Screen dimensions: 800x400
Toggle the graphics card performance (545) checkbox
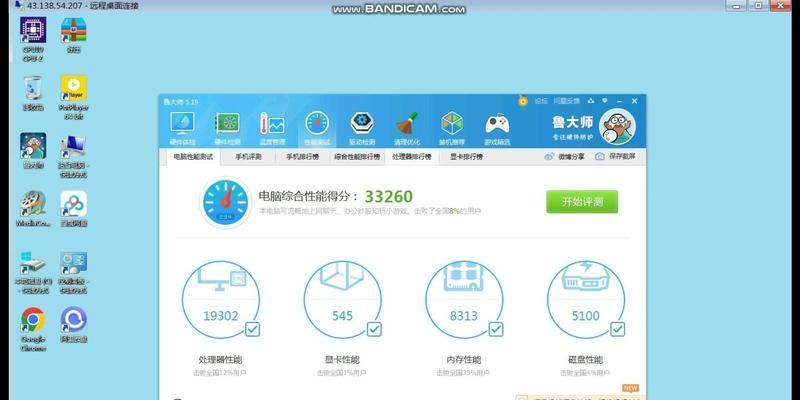(374, 329)
